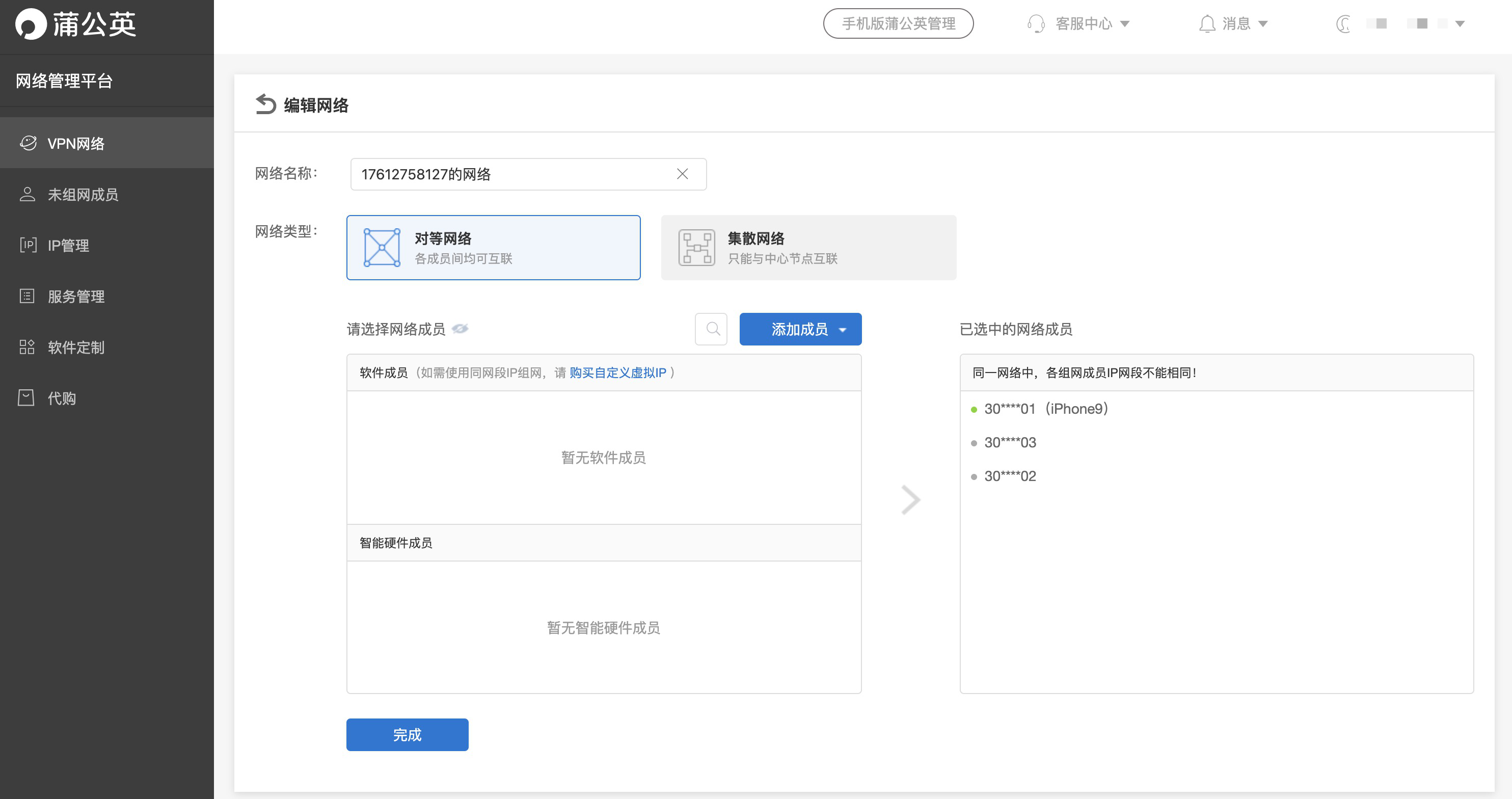Follow the 购买自定义虚拟IP link

(618, 372)
